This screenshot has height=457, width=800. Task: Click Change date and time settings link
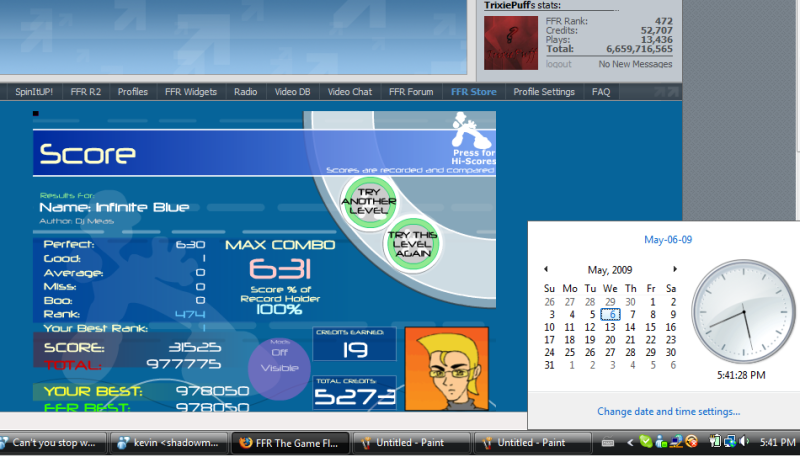(x=668, y=411)
